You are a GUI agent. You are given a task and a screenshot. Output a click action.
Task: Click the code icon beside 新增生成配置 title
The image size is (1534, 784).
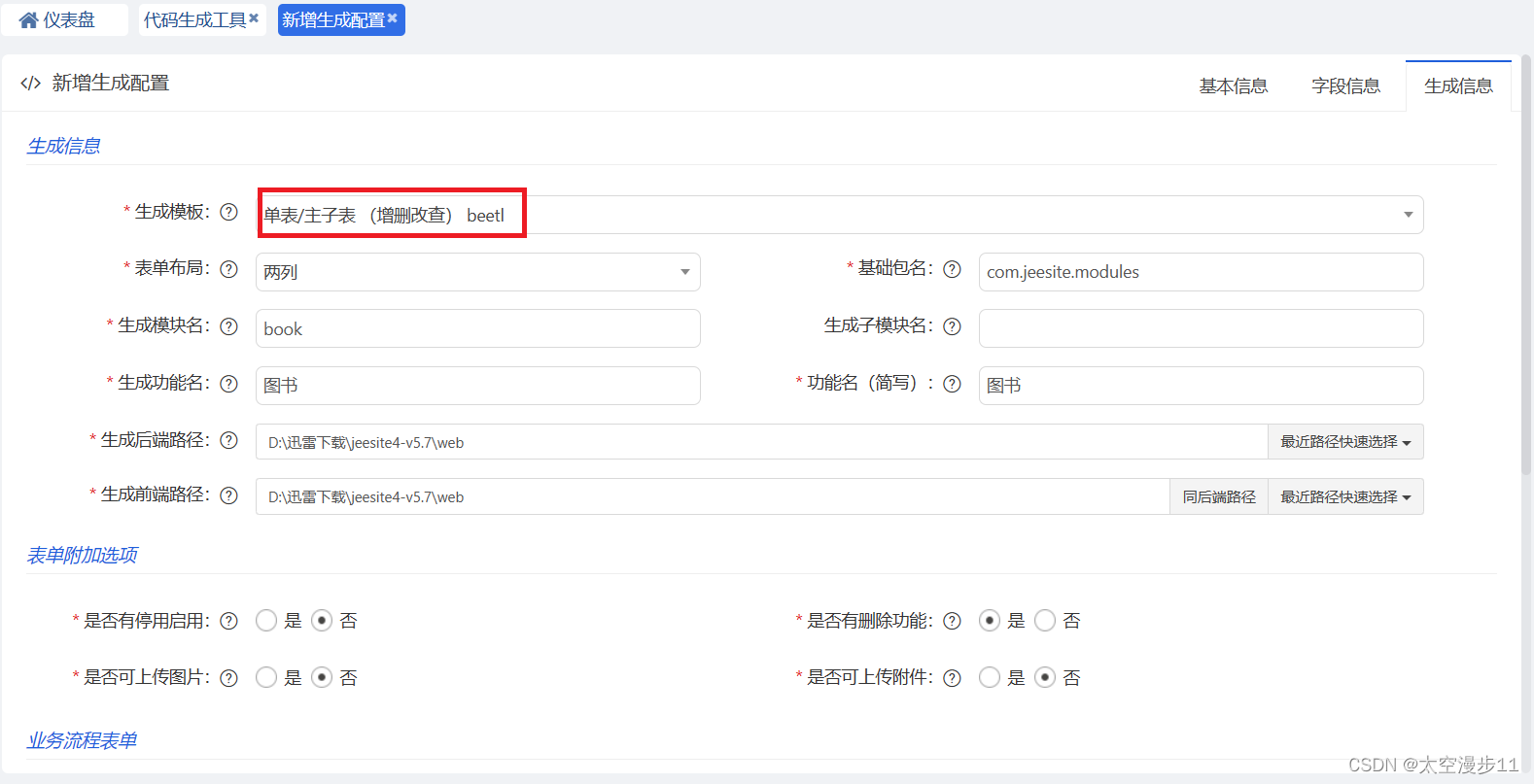(31, 84)
